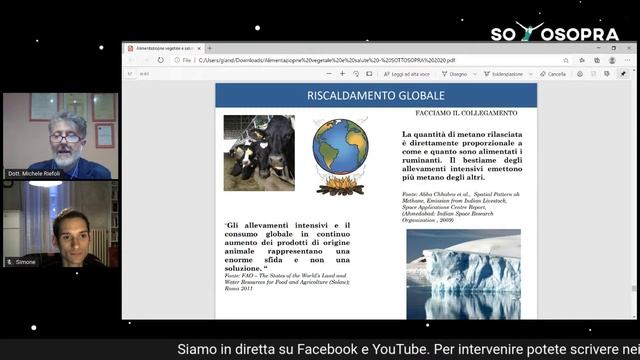
Task: Select the Alimentazione vegetale e salute tab
Action: click(164, 48)
